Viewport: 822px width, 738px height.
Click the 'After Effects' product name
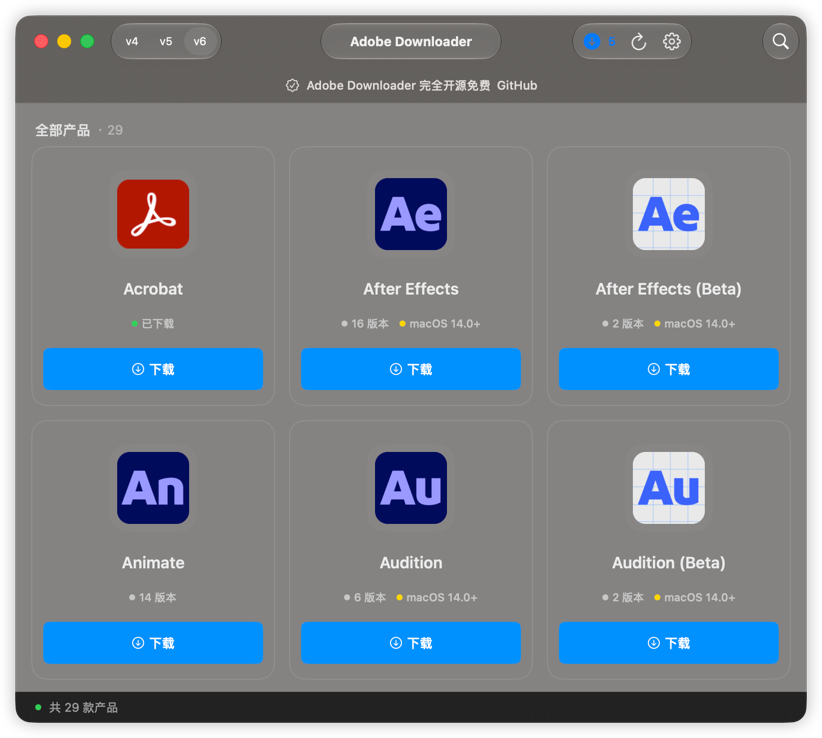411,289
